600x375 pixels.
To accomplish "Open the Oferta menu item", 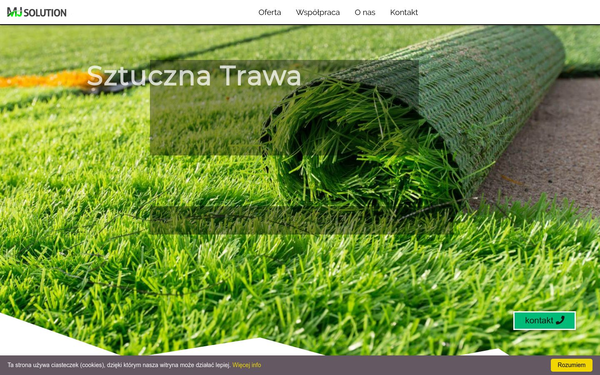I will (x=269, y=12).
